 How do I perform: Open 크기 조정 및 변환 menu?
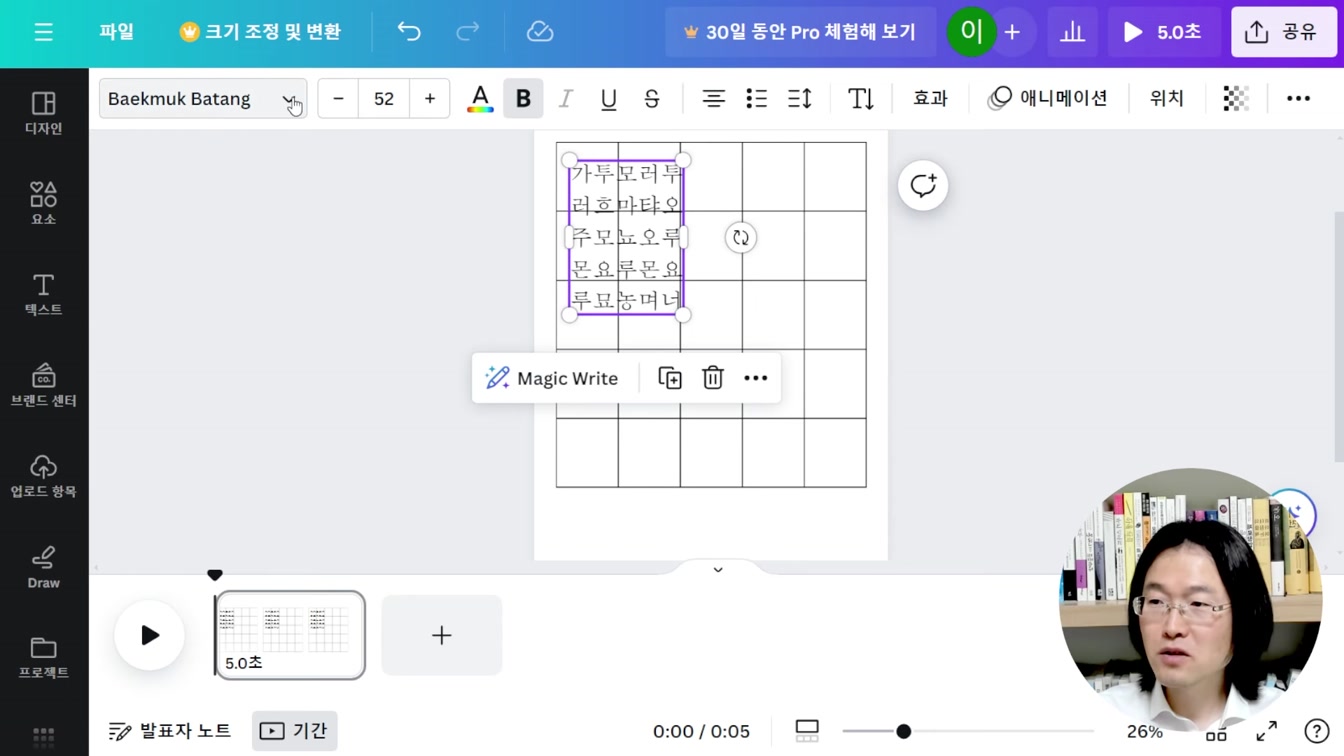pos(260,32)
